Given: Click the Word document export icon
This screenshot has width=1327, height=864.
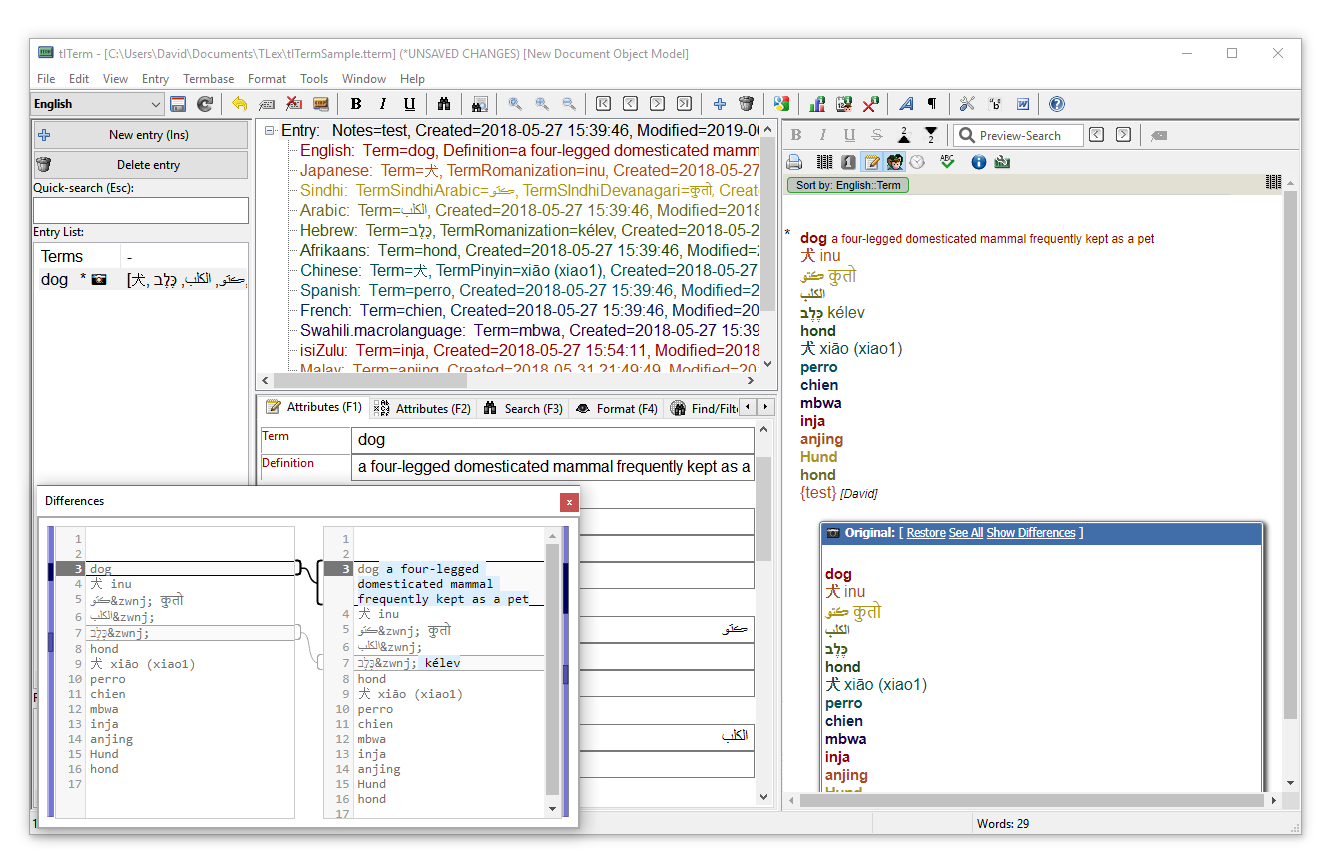Looking at the screenshot, I should [x=1022, y=104].
